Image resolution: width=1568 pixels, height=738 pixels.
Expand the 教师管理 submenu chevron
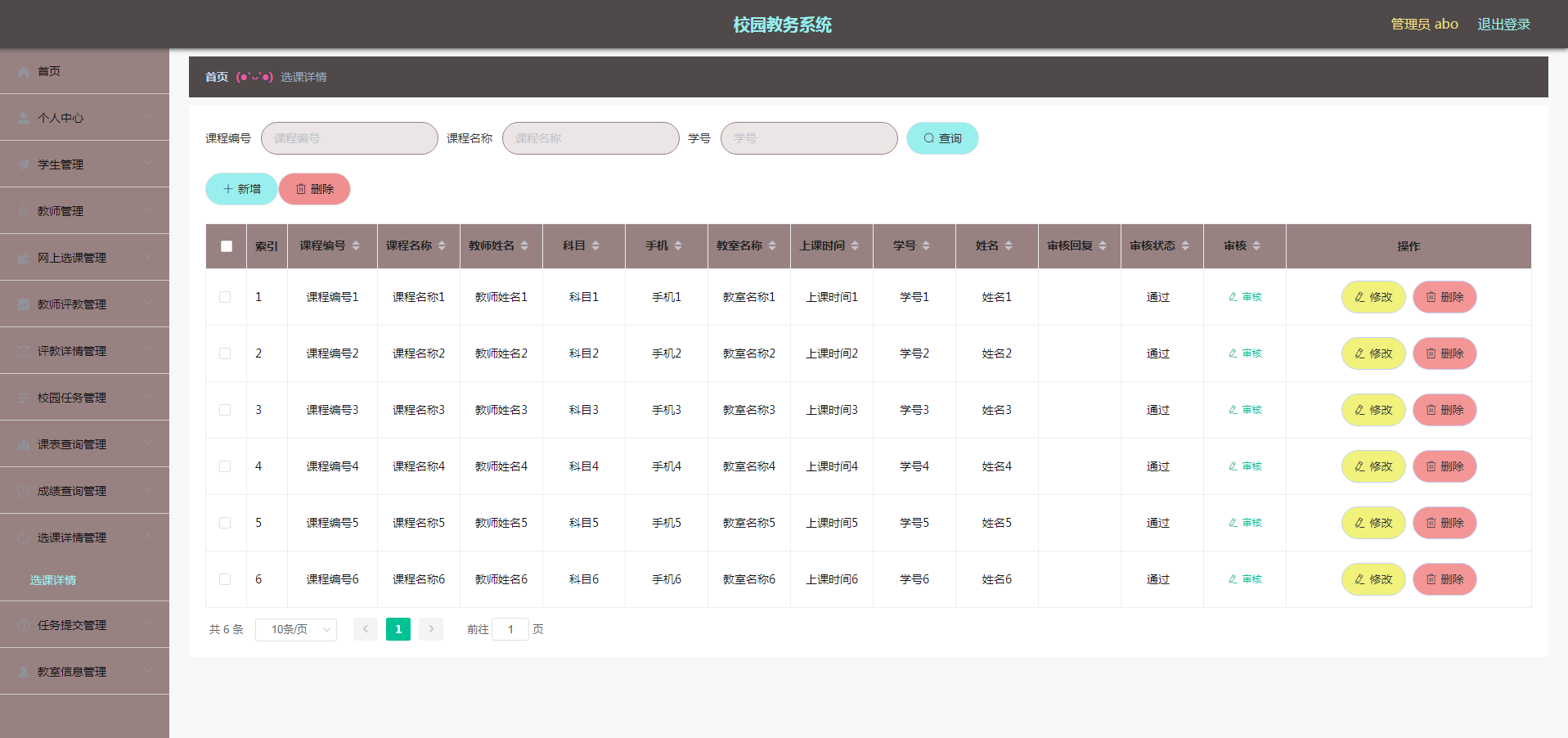click(148, 210)
